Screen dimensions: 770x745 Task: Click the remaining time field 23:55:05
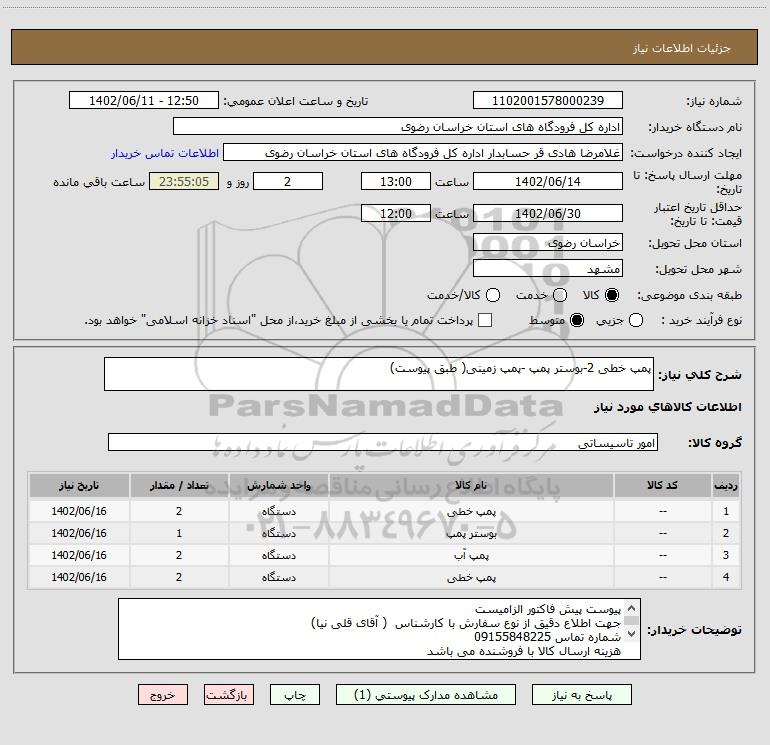click(184, 181)
